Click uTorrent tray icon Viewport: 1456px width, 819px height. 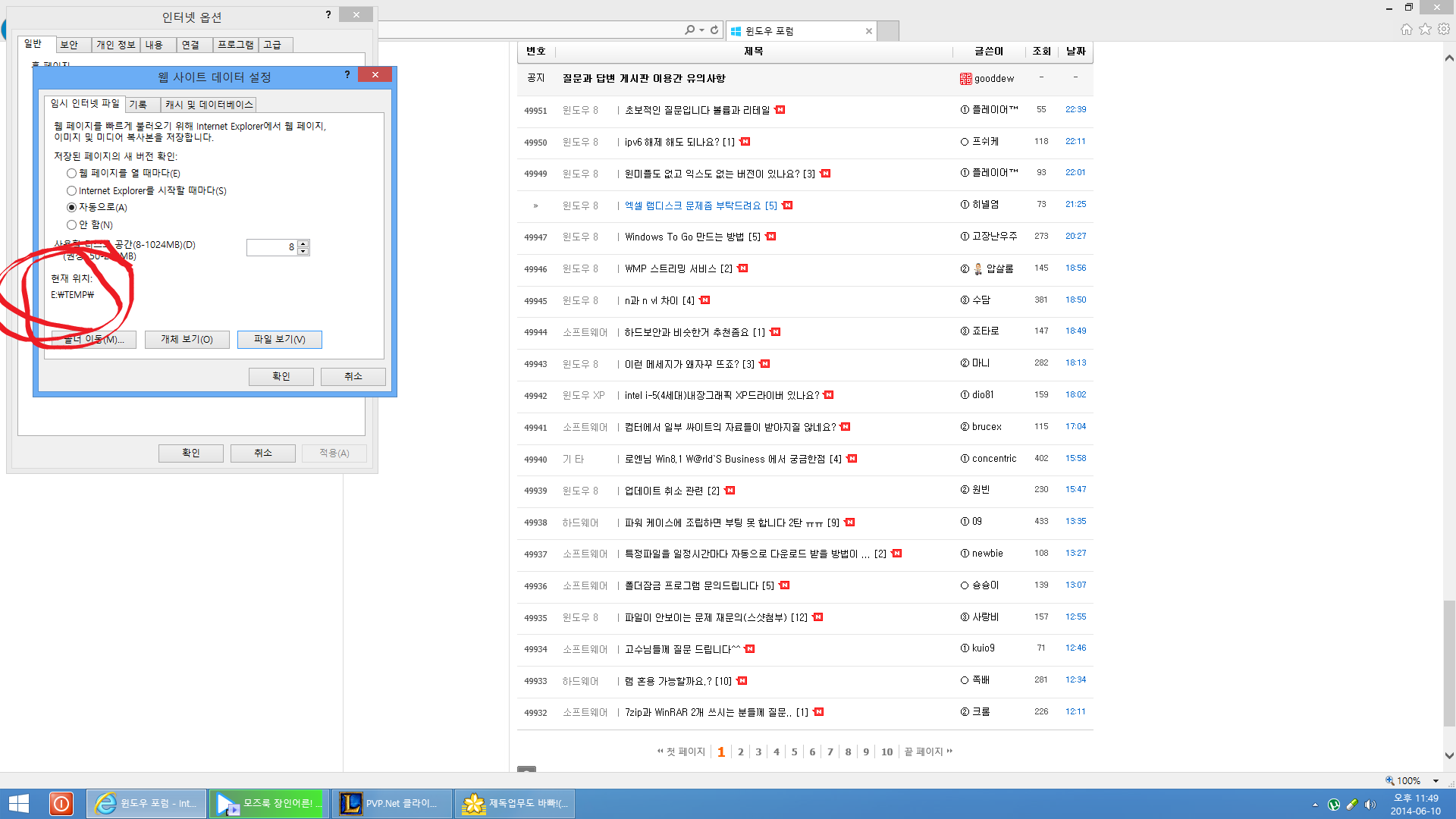[1334, 805]
